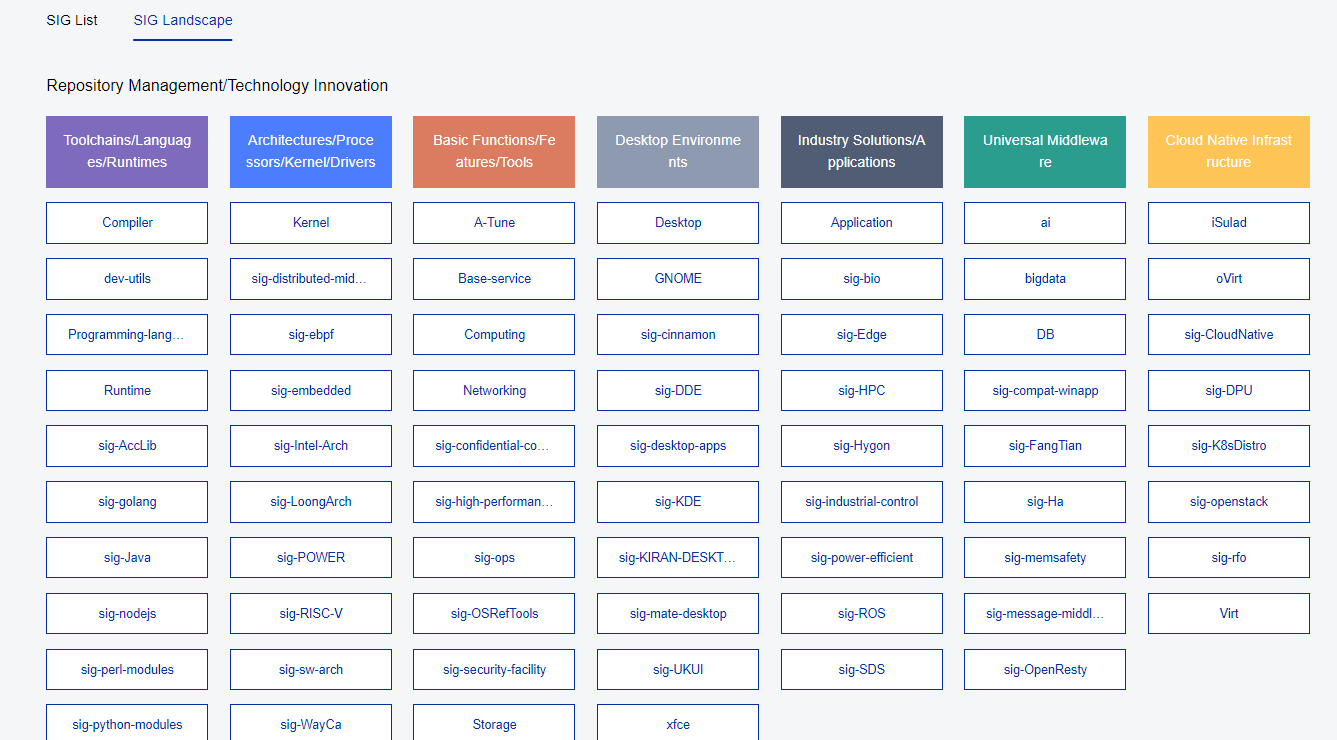Open the sig-golang entry
Image resolution: width=1337 pixels, height=740 pixels.
pos(127,502)
